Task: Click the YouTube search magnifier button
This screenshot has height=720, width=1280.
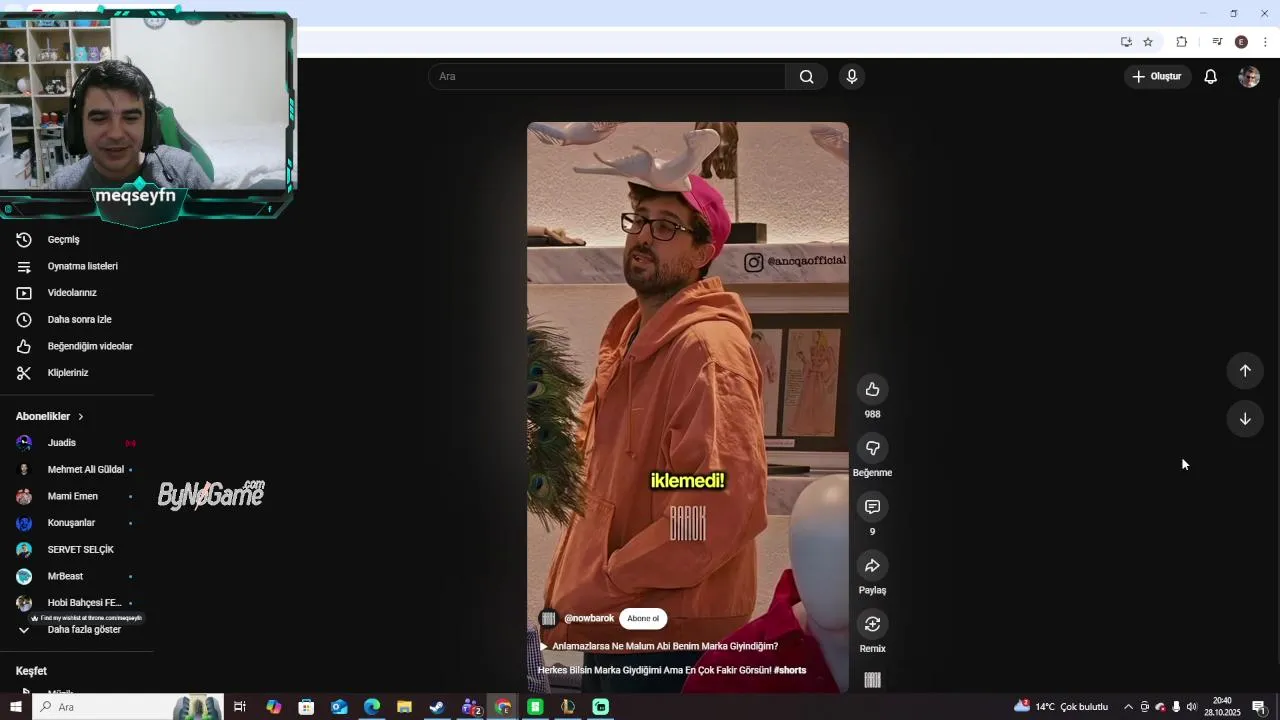Action: (806, 77)
